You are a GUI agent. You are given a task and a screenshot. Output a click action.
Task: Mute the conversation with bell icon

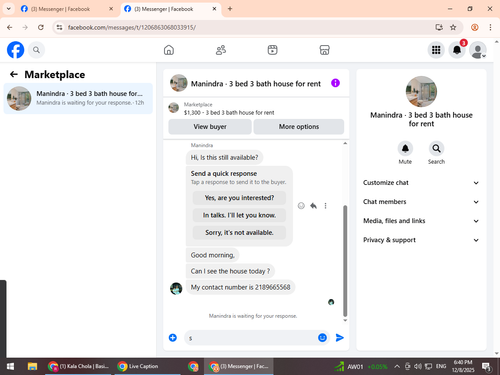[x=405, y=148]
